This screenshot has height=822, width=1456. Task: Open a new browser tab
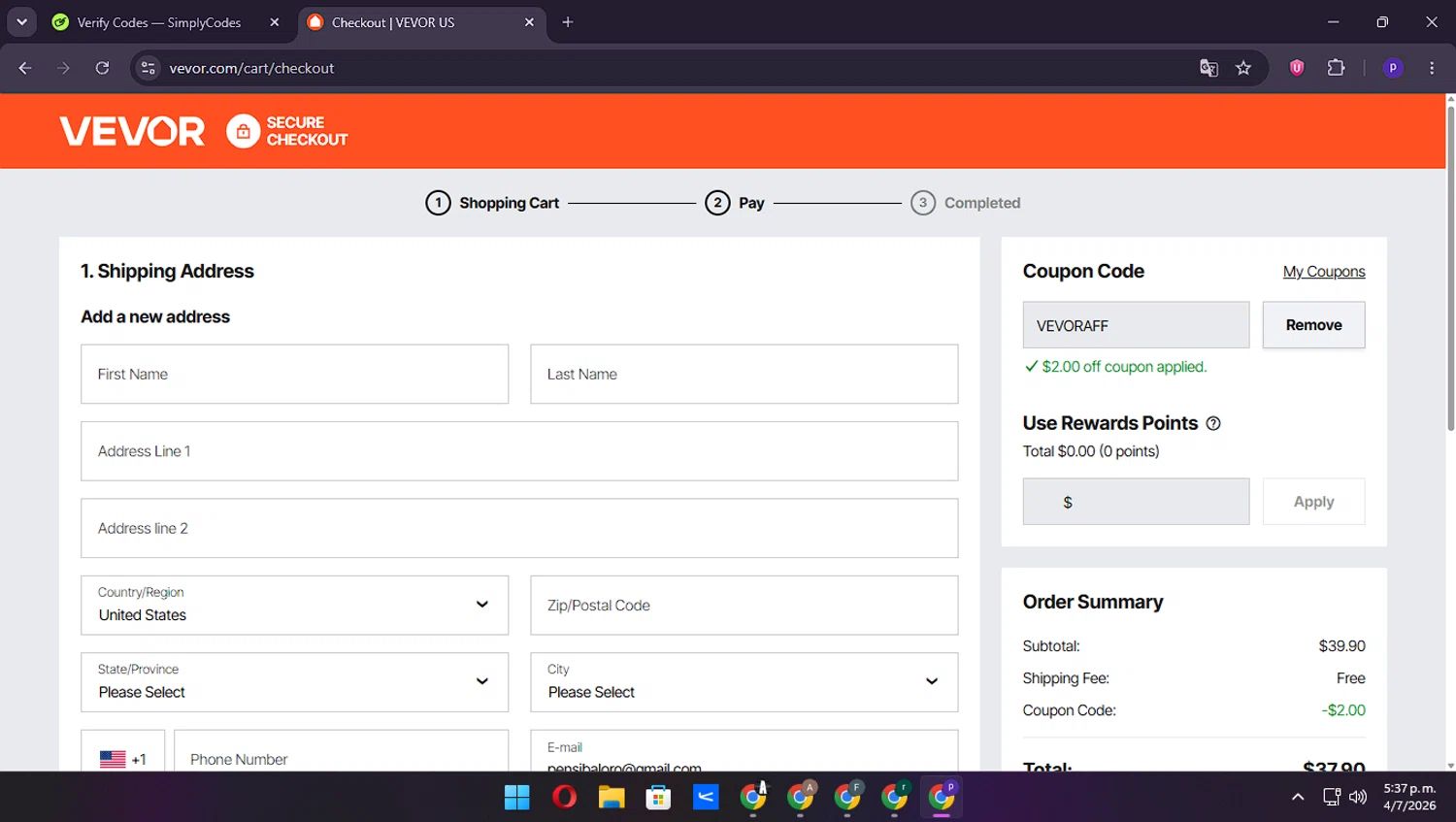point(568,22)
